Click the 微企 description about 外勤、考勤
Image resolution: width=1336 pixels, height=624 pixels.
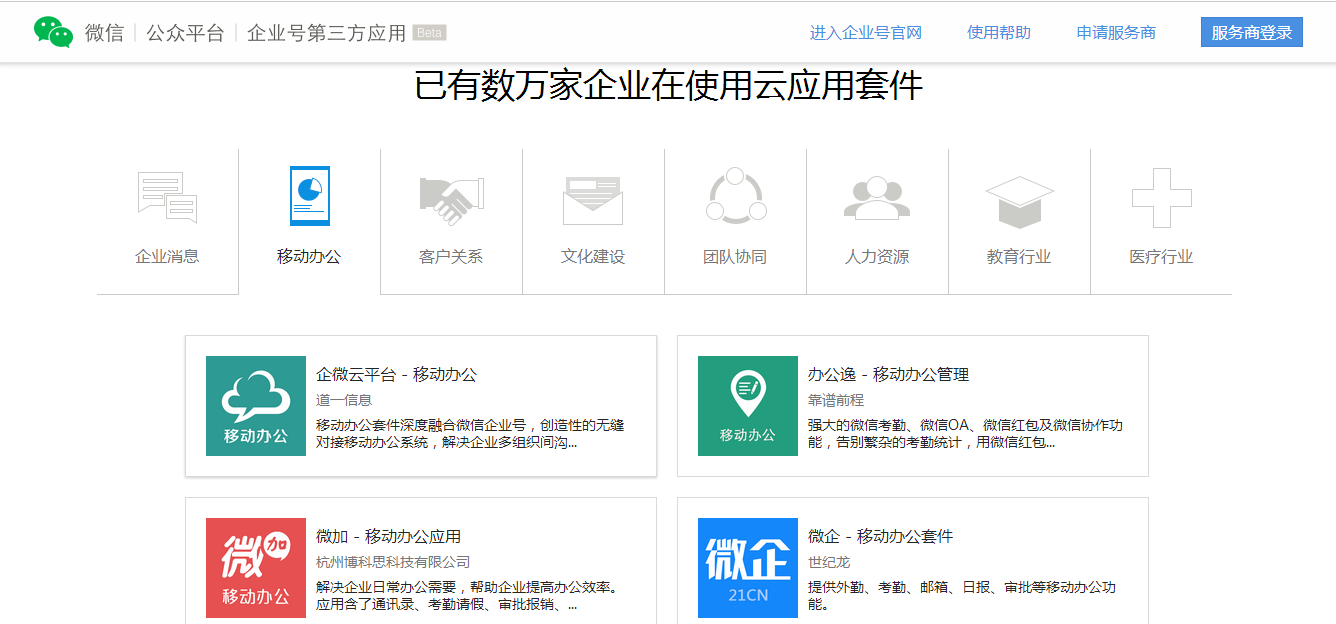(962, 596)
